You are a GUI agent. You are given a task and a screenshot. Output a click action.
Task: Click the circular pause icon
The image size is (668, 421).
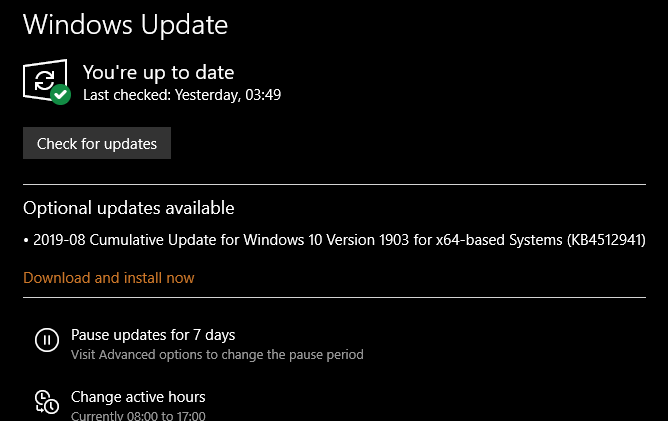[46, 340]
